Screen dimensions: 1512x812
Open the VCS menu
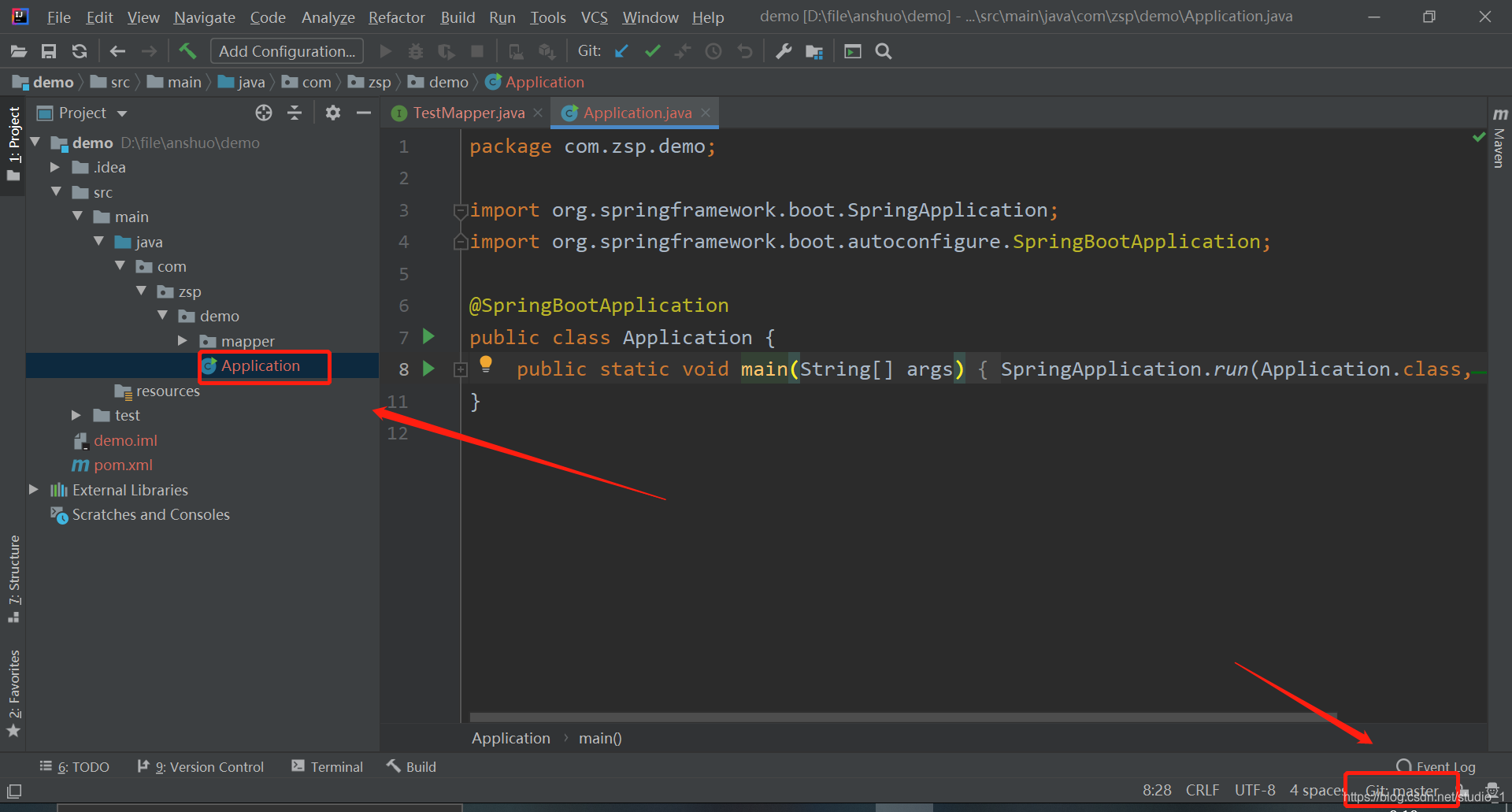(x=595, y=17)
